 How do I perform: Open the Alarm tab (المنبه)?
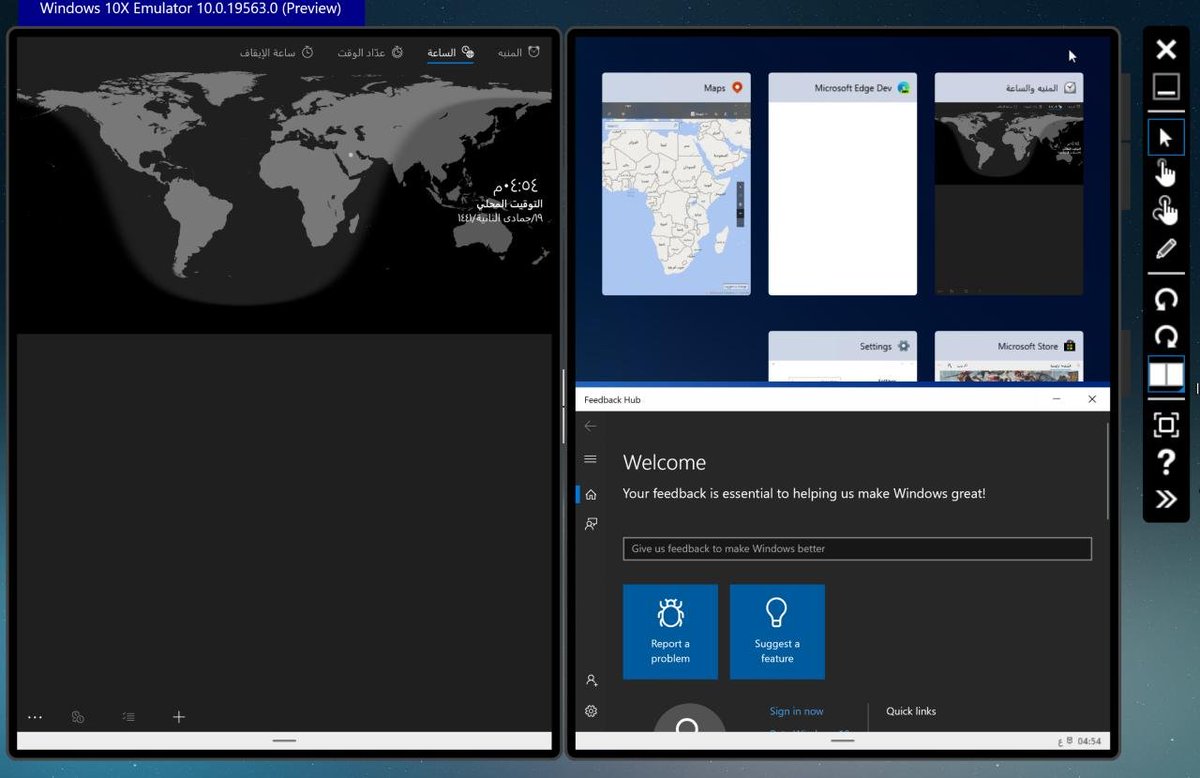click(x=519, y=52)
